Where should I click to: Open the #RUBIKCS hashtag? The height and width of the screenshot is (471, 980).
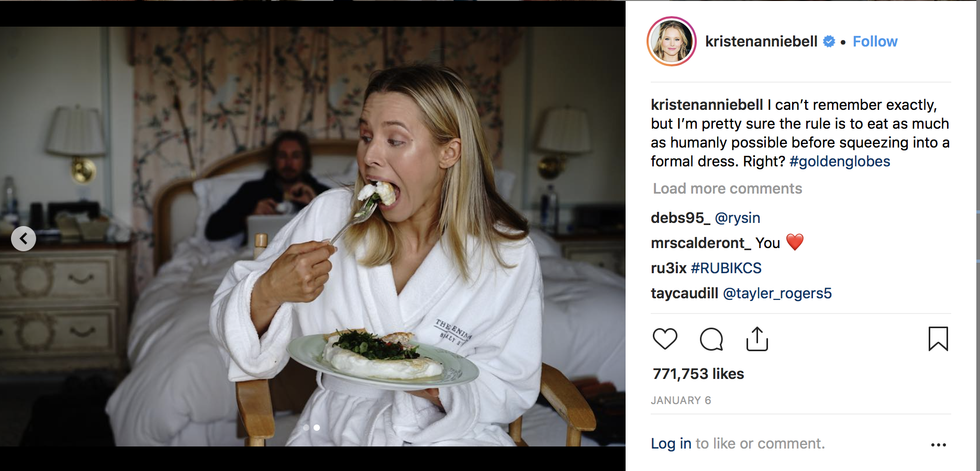[x=726, y=268]
